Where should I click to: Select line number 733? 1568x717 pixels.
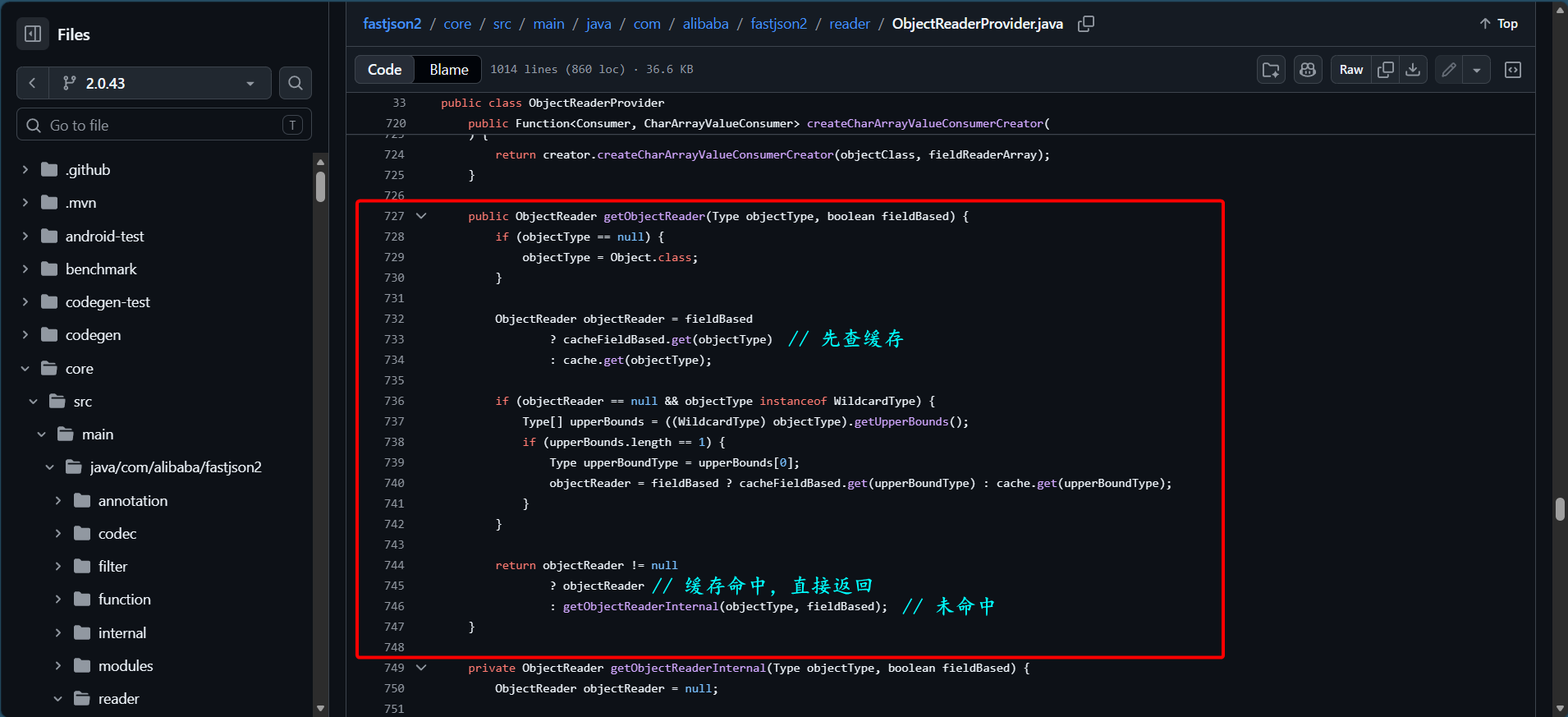(x=394, y=339)
